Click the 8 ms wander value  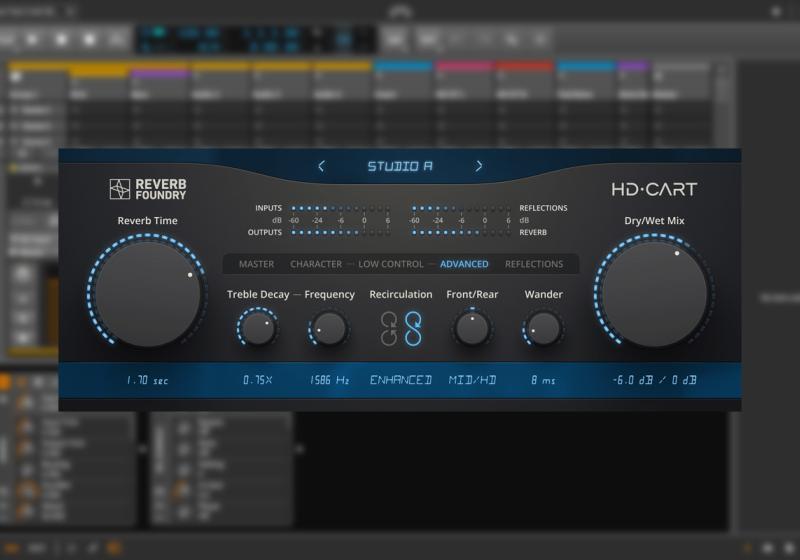[x=543, y=380]
